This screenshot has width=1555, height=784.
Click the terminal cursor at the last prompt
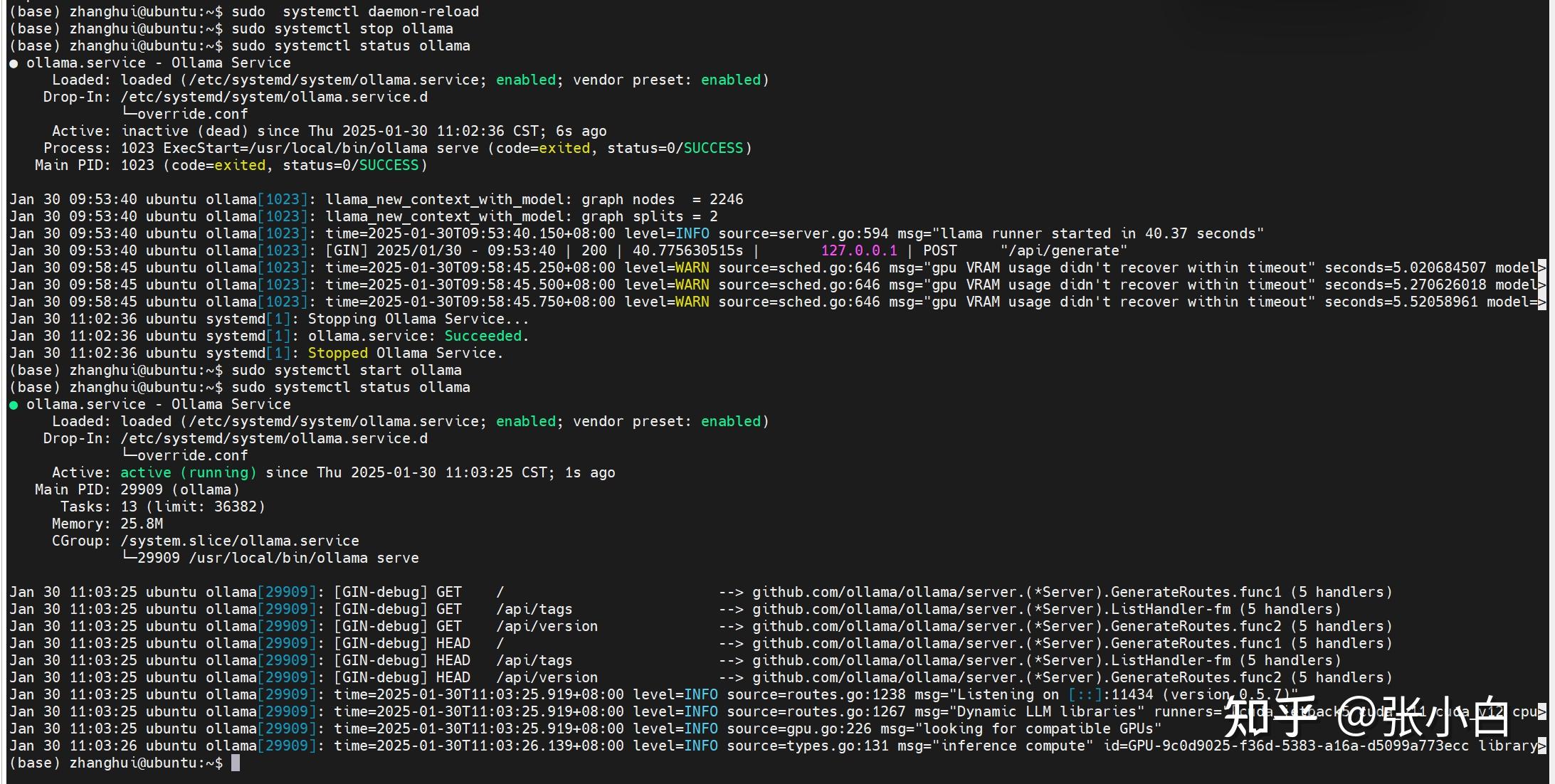coord(236,763)
